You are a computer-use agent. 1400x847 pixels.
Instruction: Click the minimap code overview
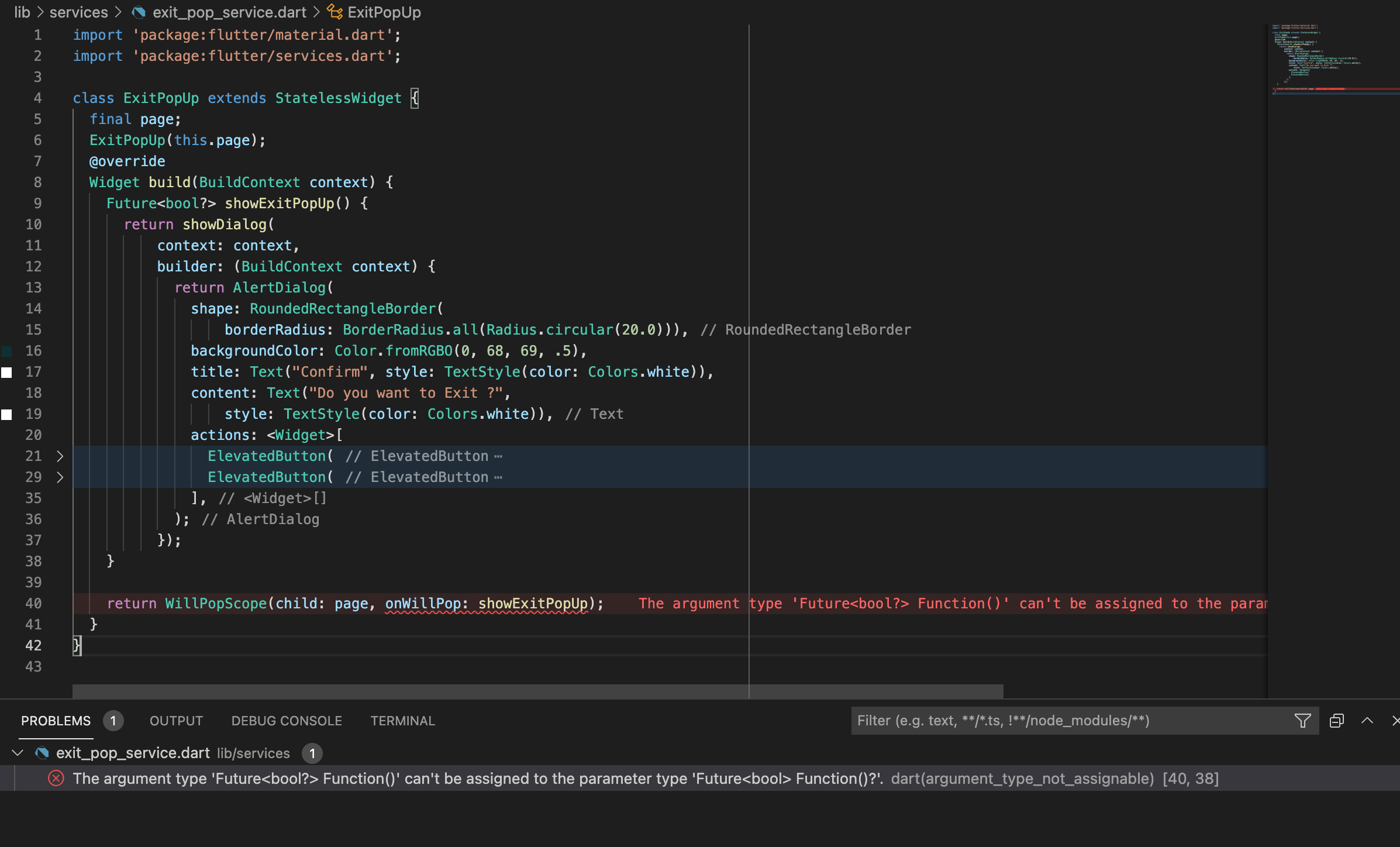pos(1333,60)
